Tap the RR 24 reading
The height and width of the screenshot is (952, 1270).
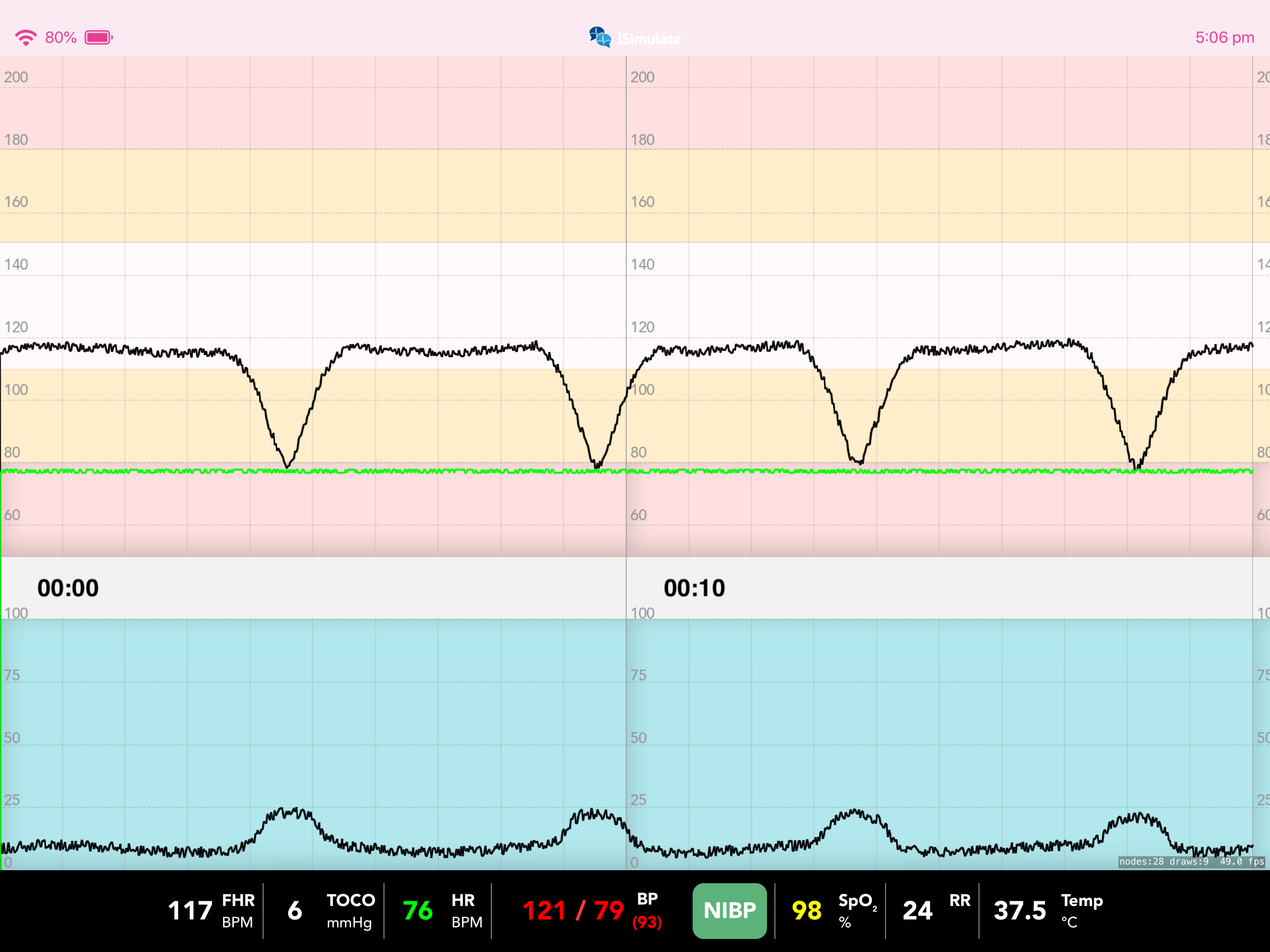918,911
